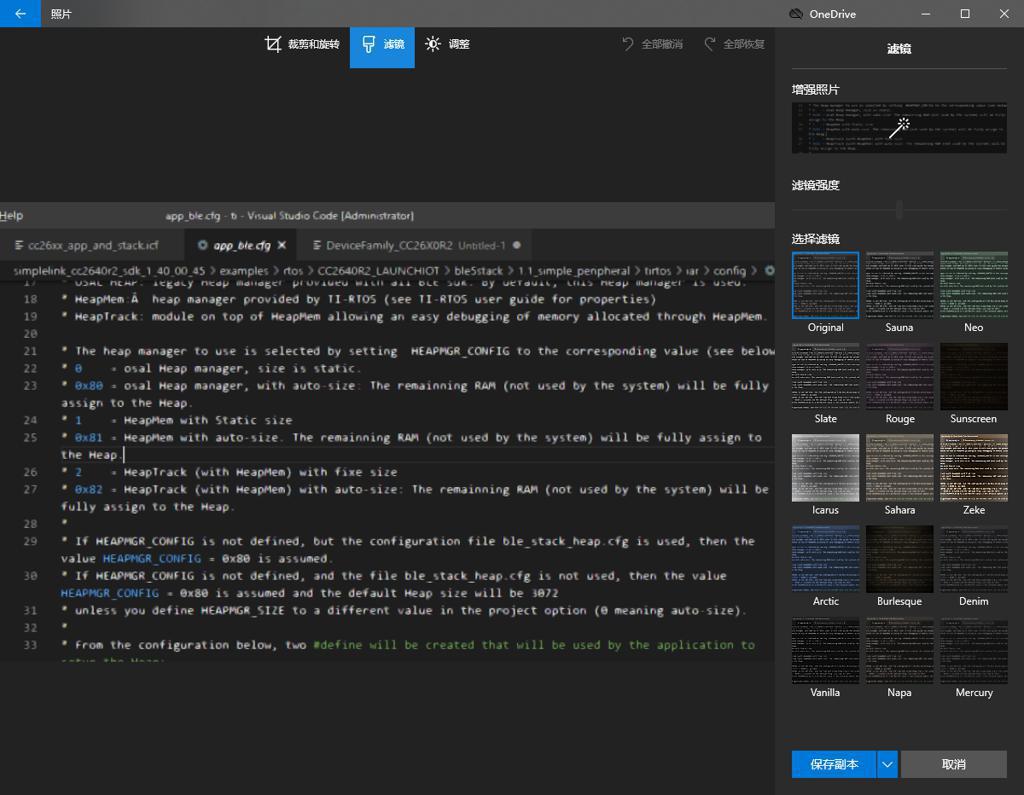Image resolution: width=1024 pixels, height=795 pixels.
Task: Apply the Sauna filter
Action: click(899, 285)
